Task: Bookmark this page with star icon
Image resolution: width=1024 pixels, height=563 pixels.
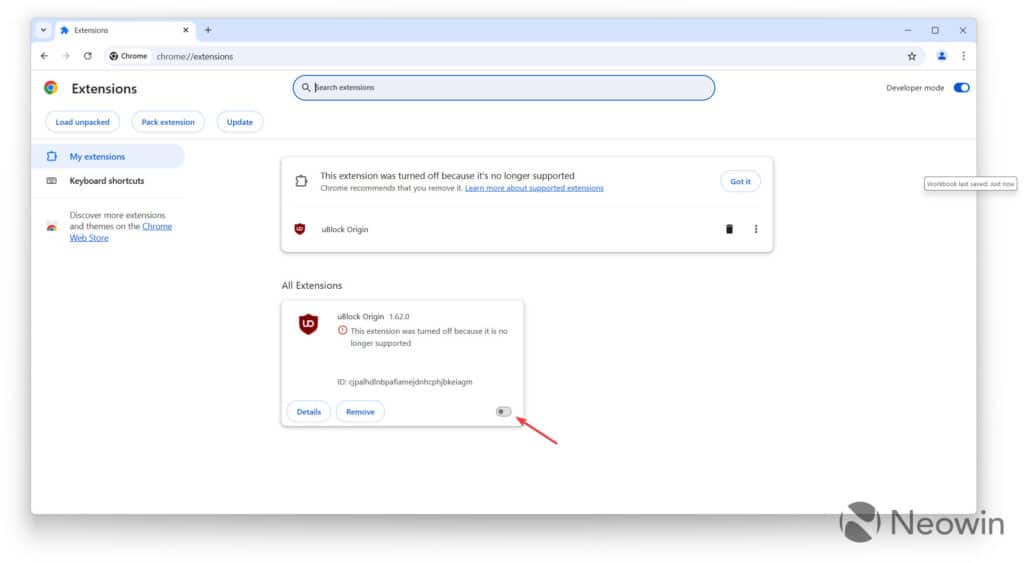Action: point(912,56)
